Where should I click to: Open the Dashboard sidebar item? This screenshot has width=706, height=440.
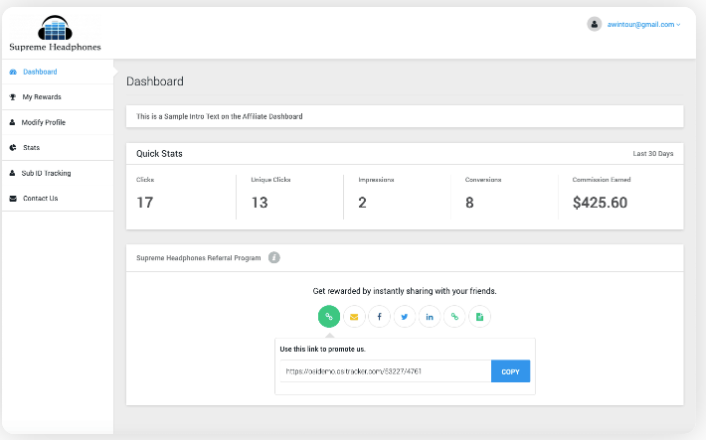(x=39, y=72)
